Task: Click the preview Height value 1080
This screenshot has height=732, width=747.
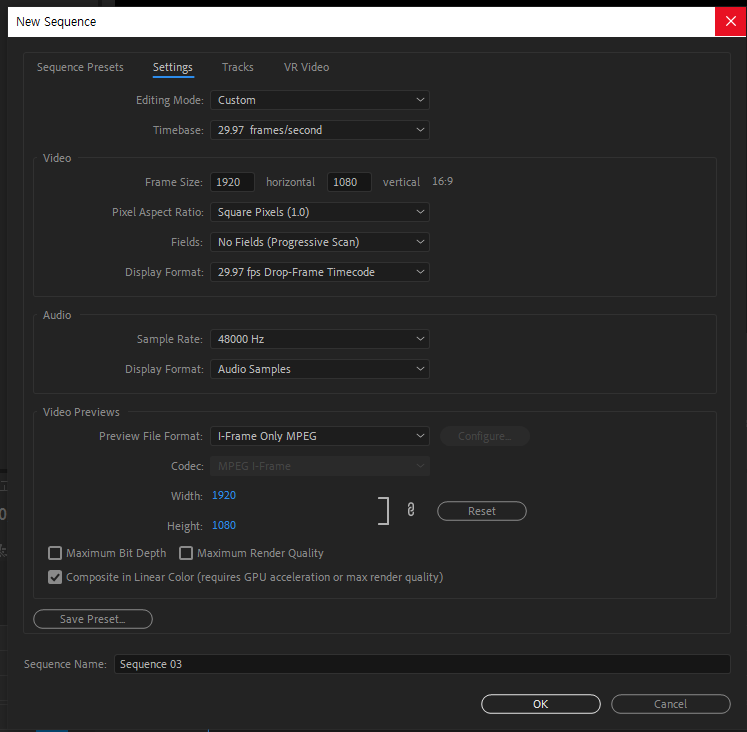Action: pos(224,525)
